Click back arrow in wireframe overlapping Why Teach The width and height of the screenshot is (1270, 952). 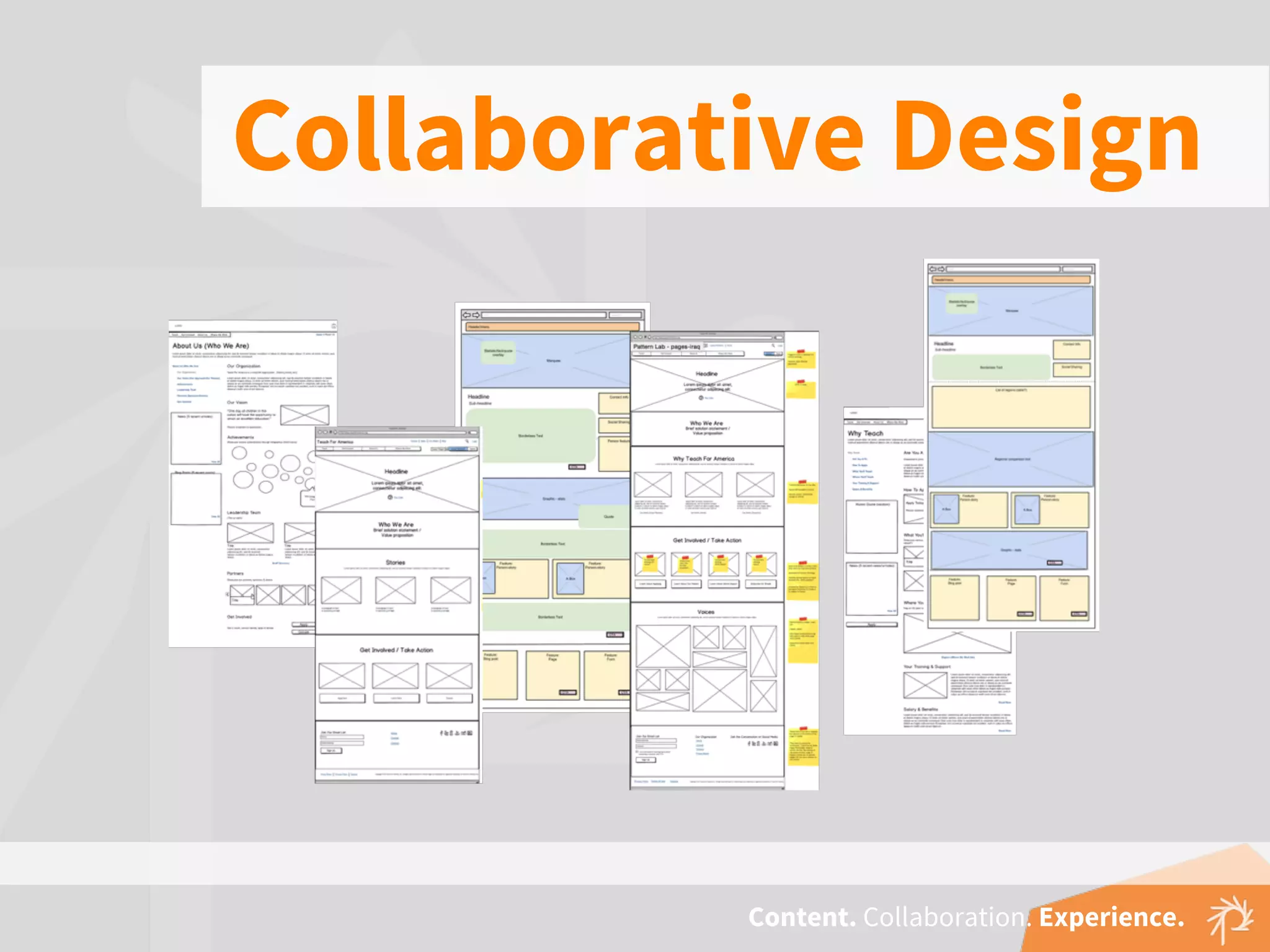pos(933,269)
